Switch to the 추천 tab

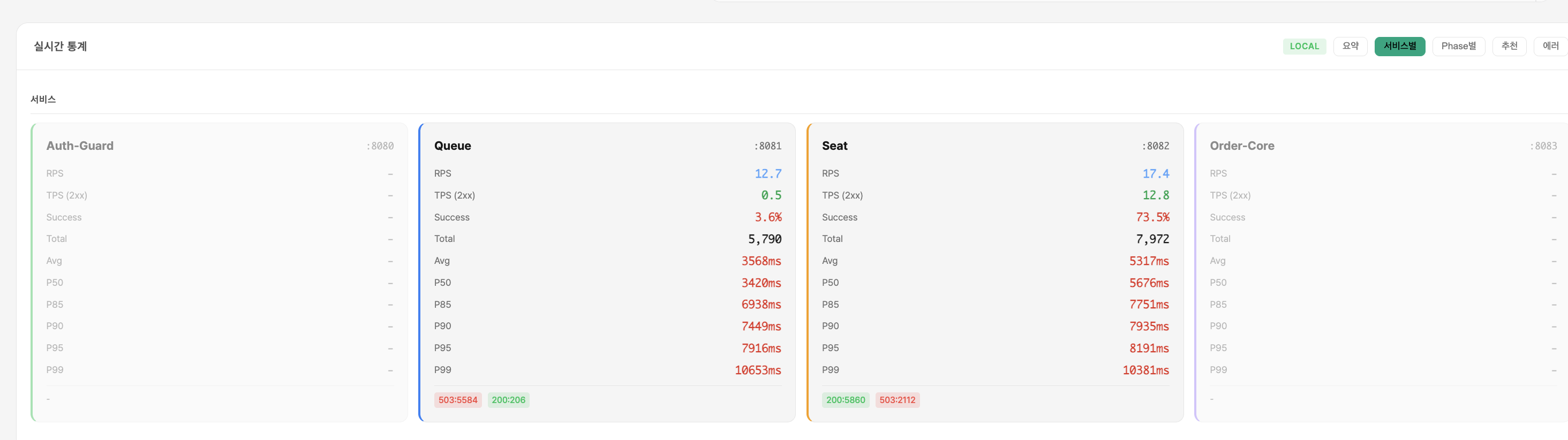point(1509,46)
